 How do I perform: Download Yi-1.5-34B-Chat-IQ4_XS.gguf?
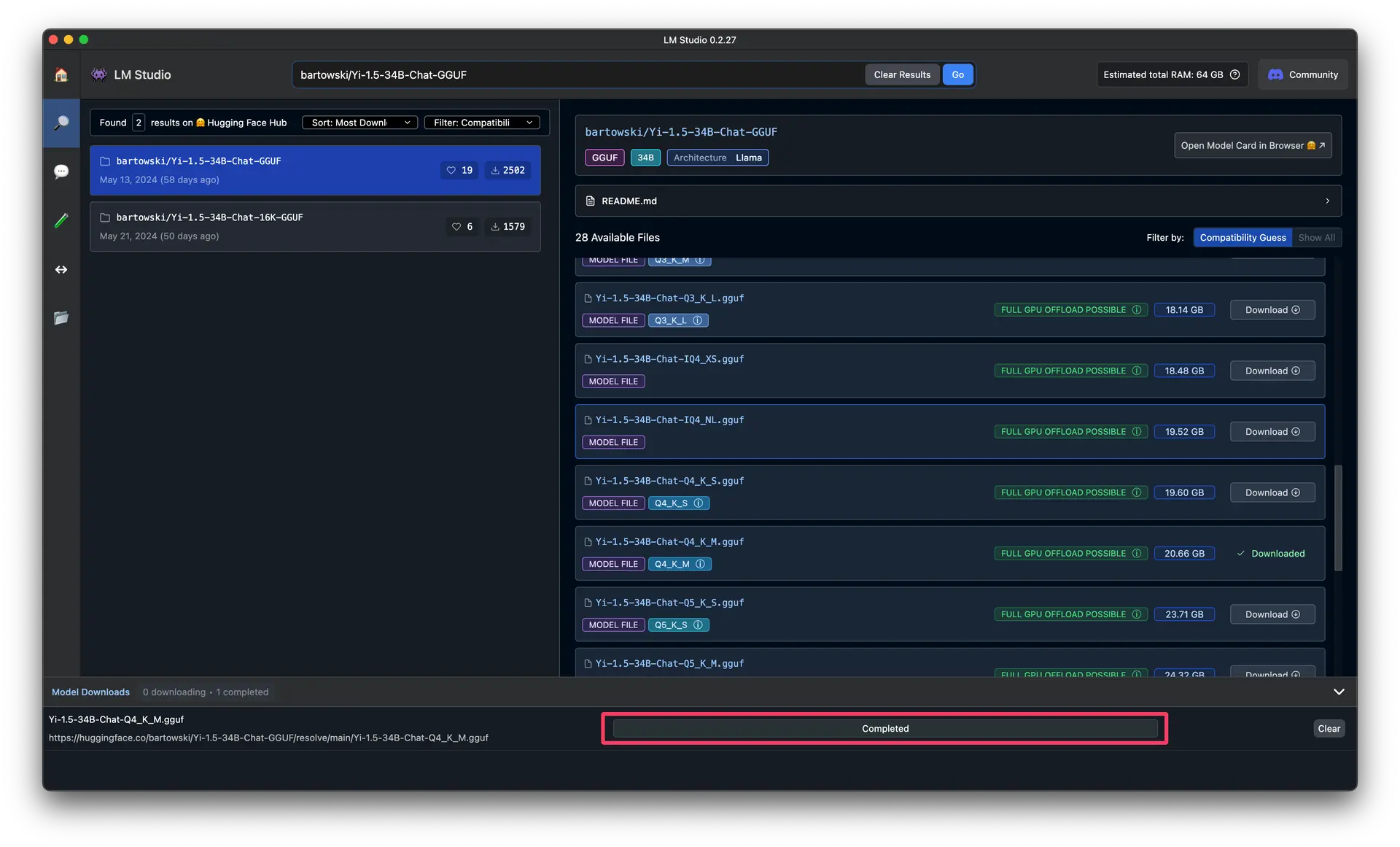tap(1272, 371)
